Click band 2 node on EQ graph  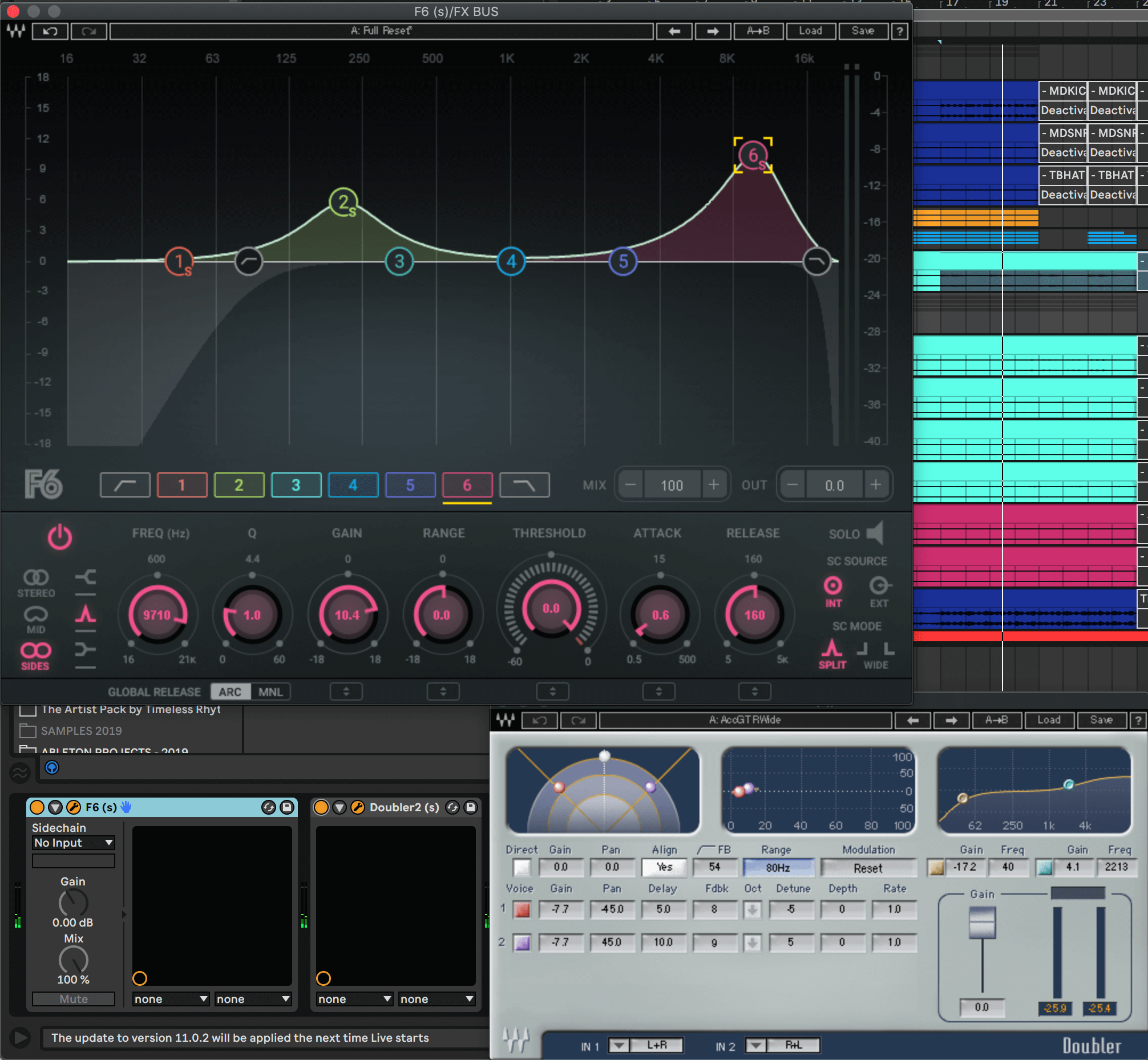click(x=343, y=202)
